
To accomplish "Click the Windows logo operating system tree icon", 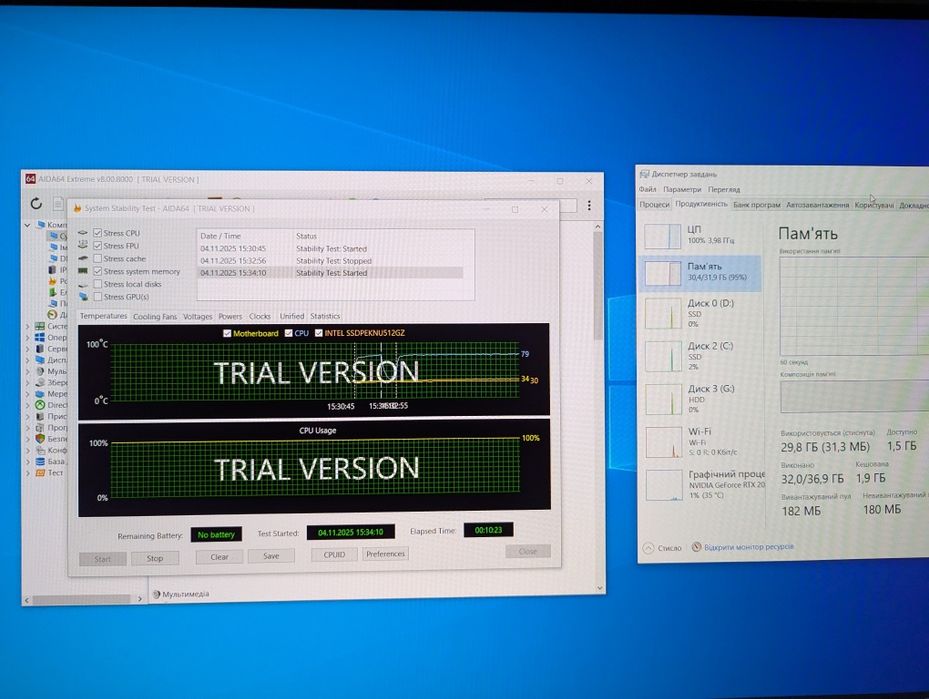I will point(40,337).
